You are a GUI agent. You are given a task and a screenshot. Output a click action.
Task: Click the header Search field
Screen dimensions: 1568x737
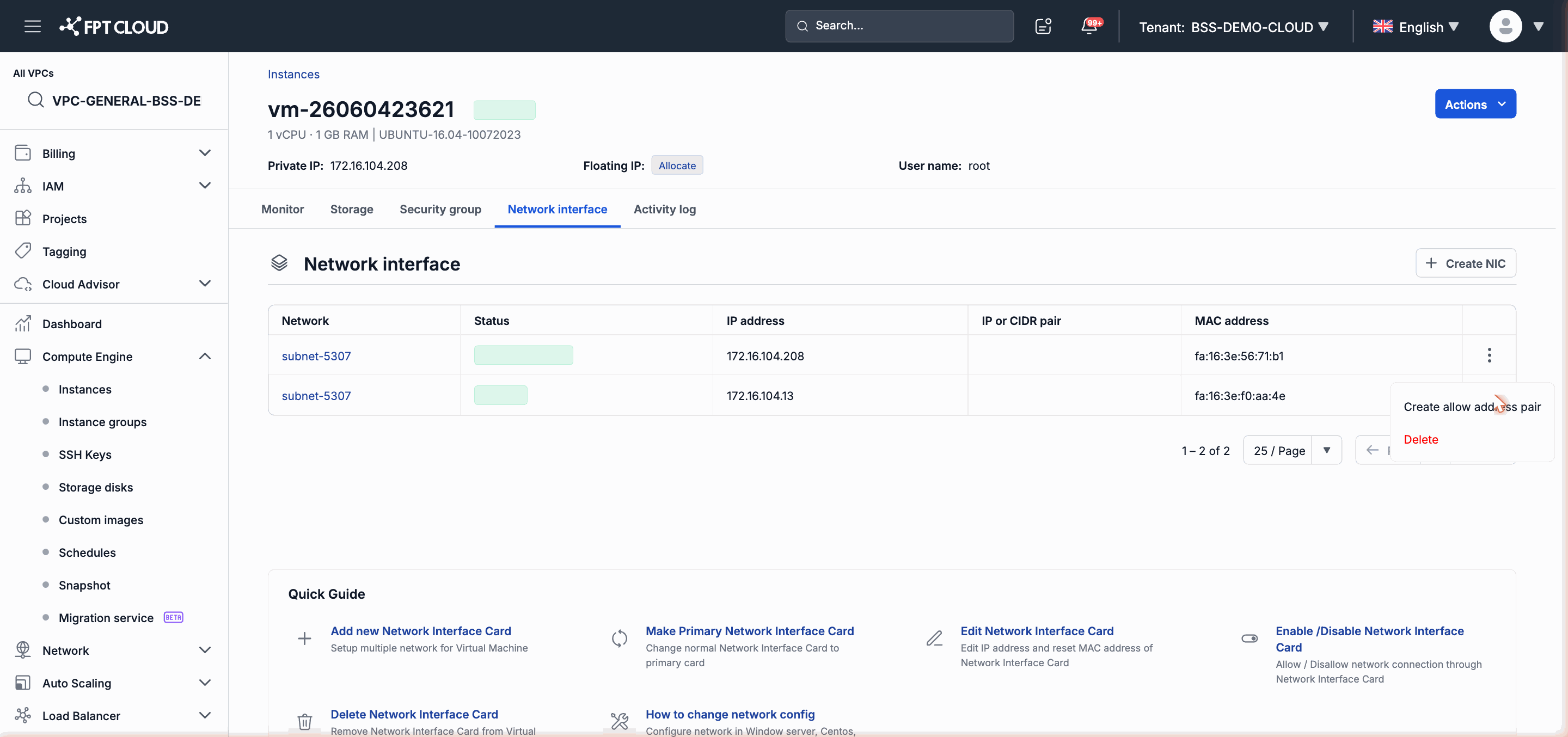tap(899, 26)
